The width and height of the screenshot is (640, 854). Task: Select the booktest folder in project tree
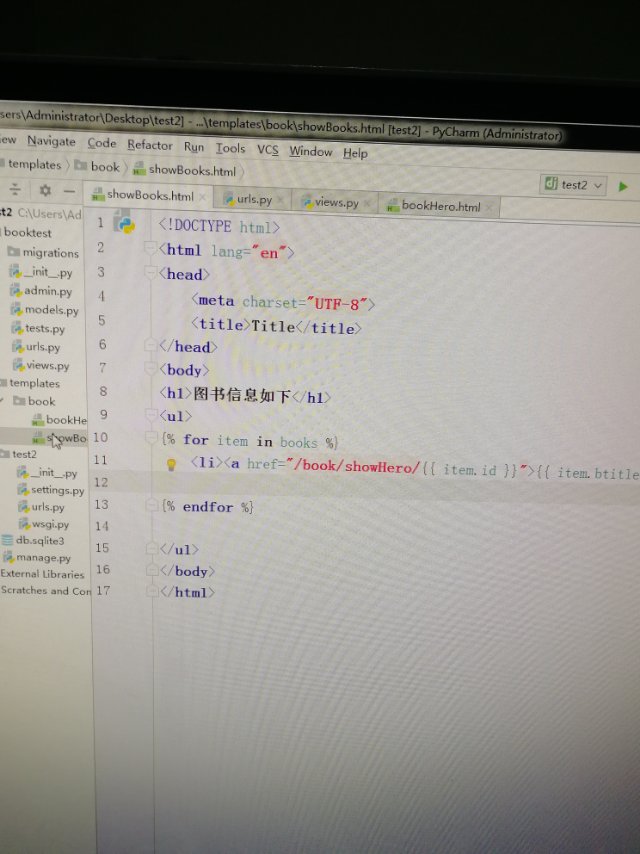point(27,233)
